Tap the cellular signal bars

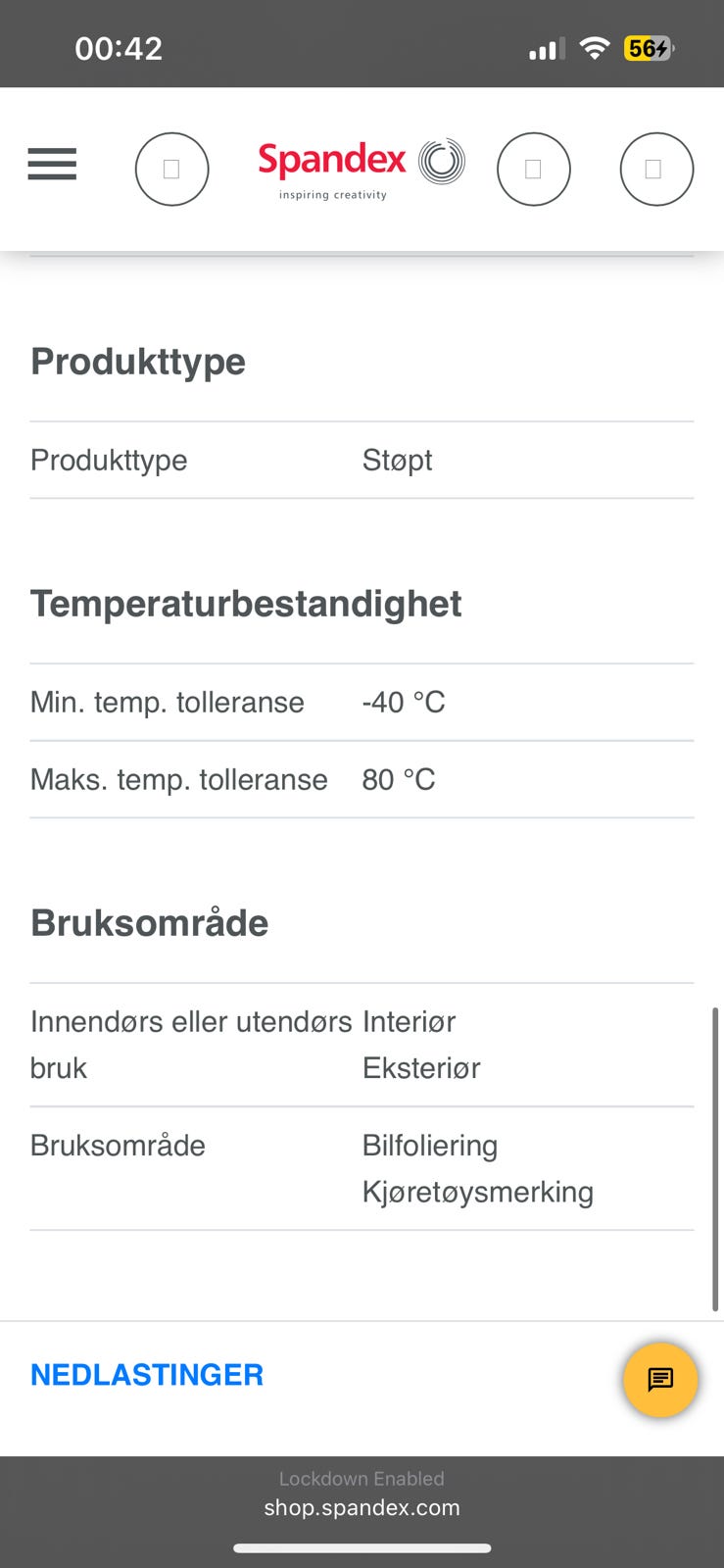pos(546,49)
